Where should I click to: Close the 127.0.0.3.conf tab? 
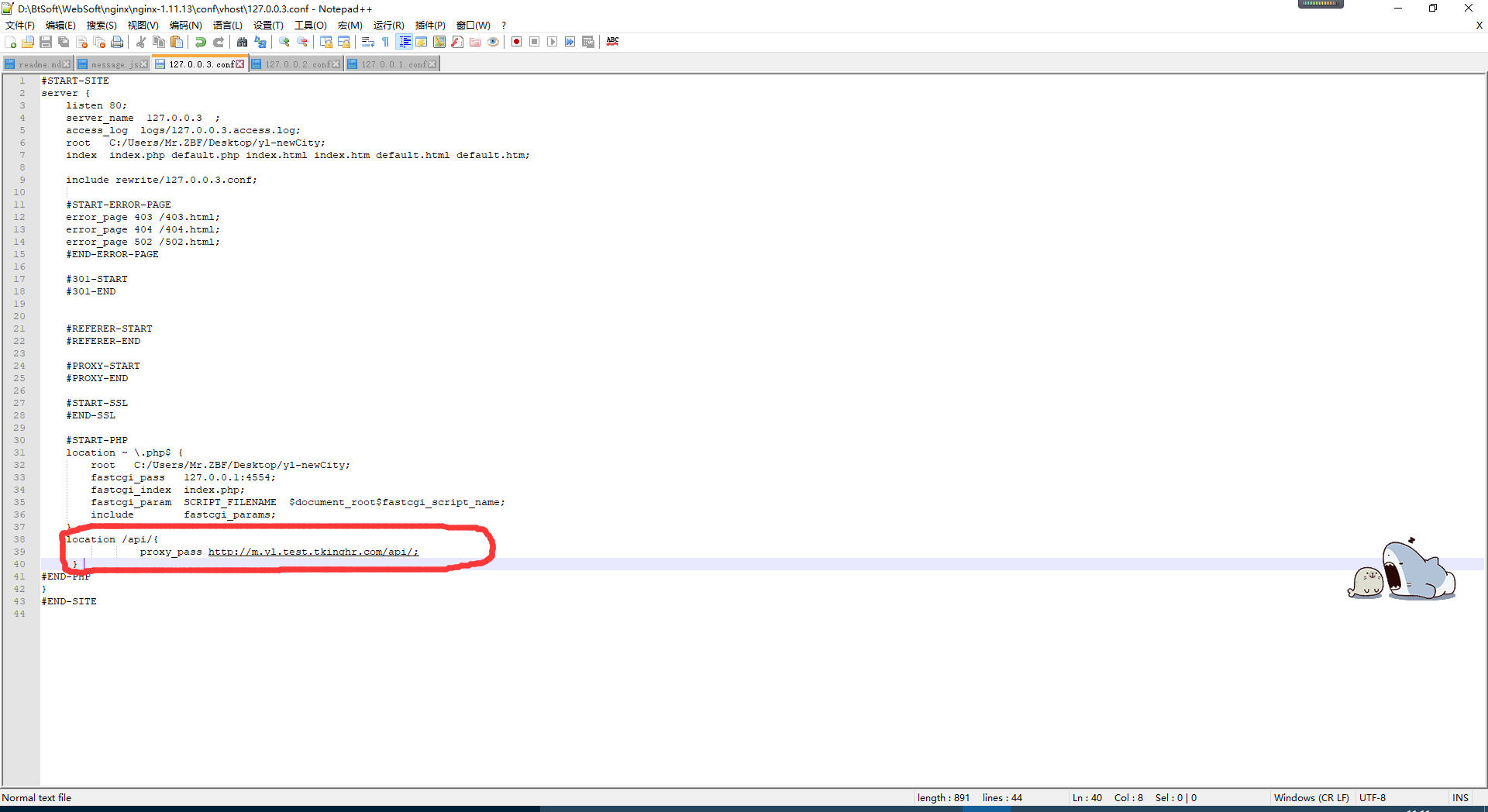click(x=240, y=64)
